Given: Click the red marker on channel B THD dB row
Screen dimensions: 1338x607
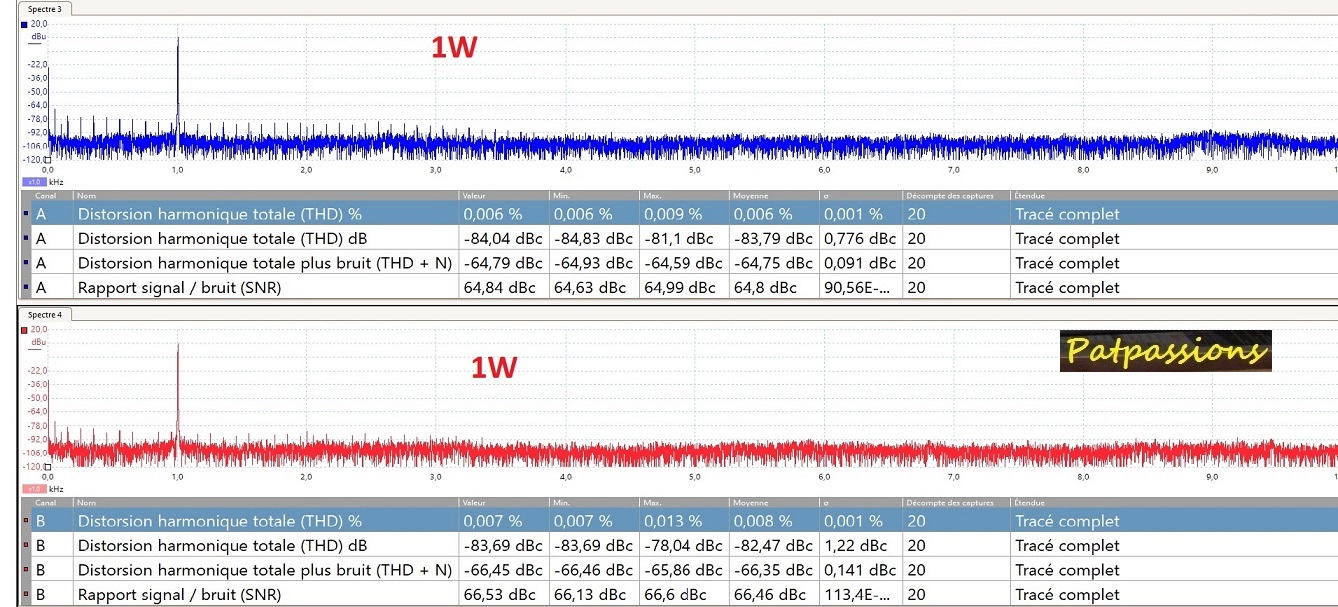Looking at the screenshot, I should [26, 545].
